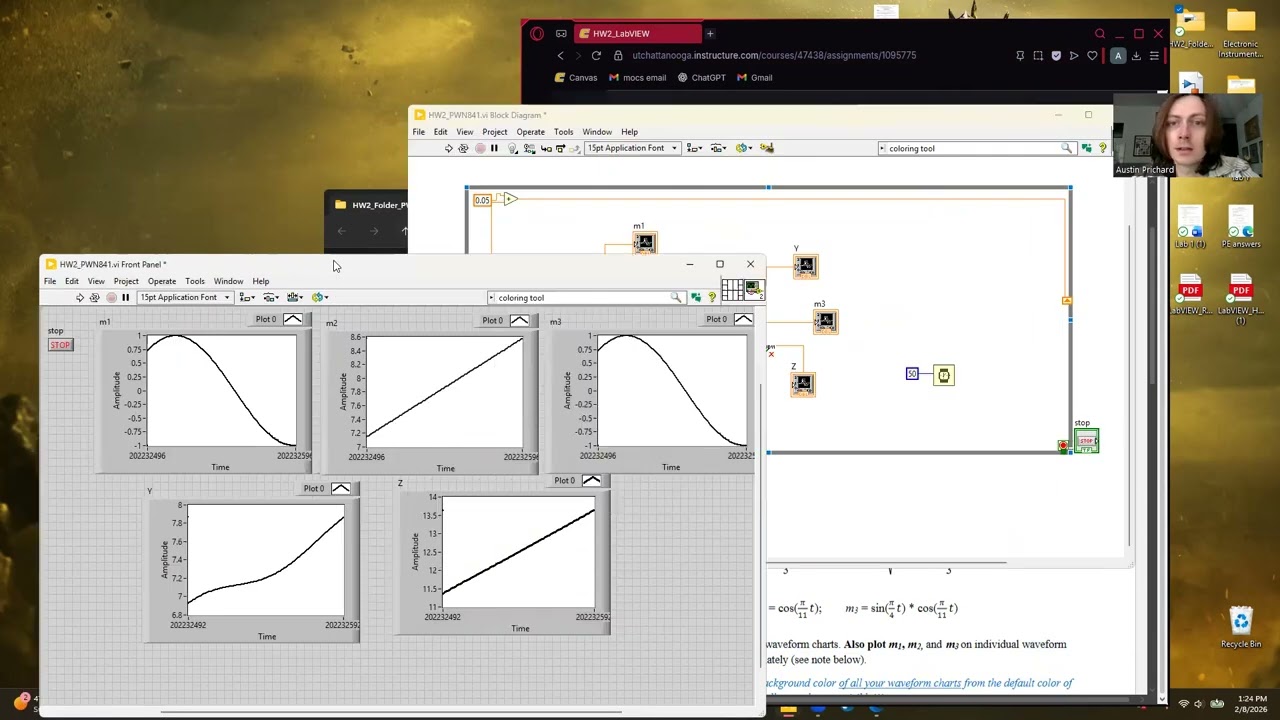The width and height of the screenshot is (1280, 720).
Task: Open Distribute Objects dropdown in Front Panel
Action: tap(270, 297)
